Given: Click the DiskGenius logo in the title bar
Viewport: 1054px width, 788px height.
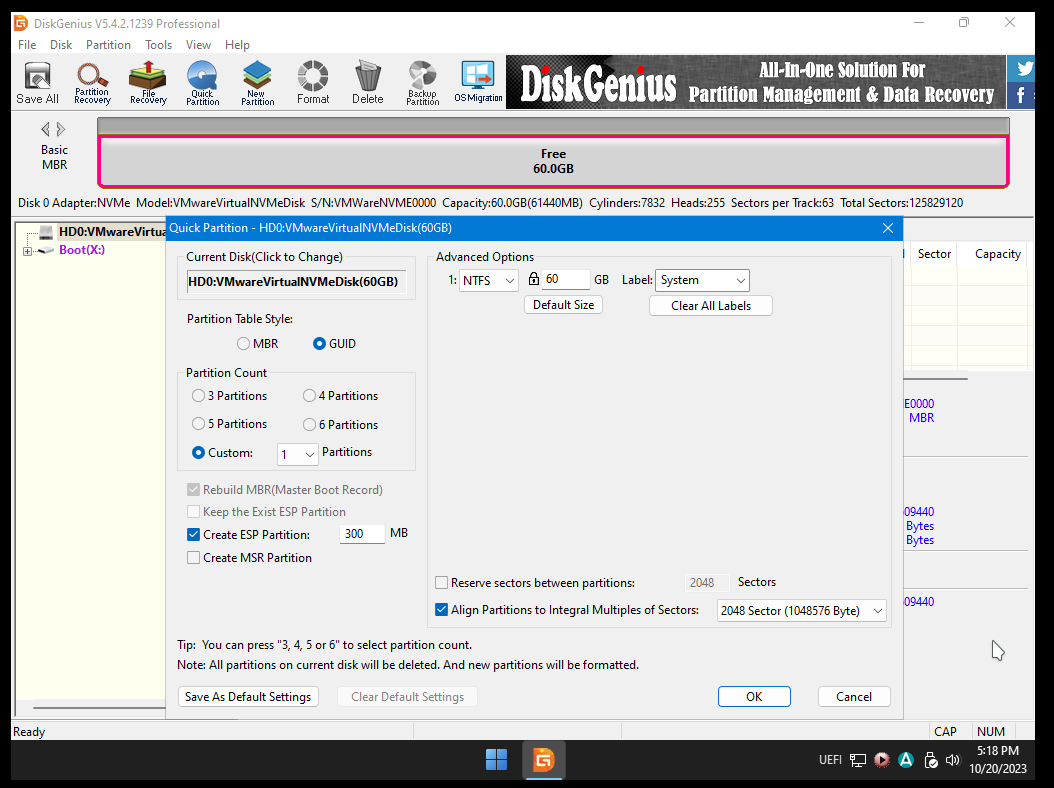Looking at the screenshot, I should pyautogui.click(x=21, y=24).
